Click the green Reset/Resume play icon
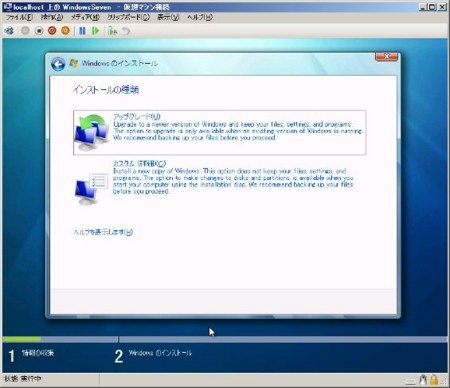Screen dimensions: 450x388 [x=96, y=31]
